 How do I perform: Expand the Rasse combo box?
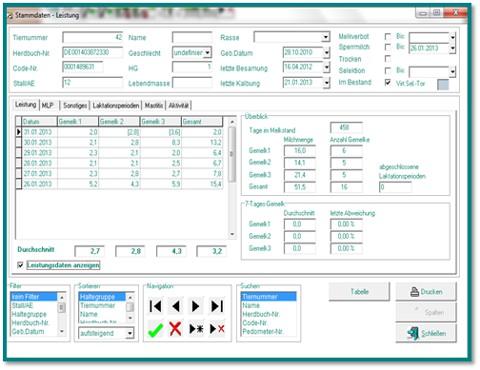point(326,37)
